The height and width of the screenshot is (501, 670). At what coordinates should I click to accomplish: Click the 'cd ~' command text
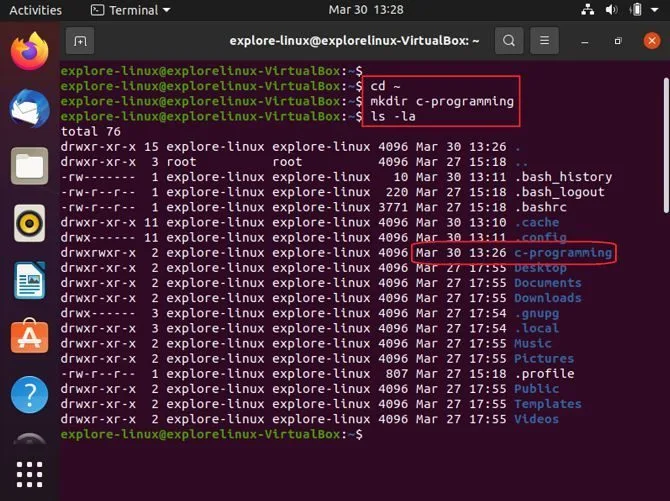pos(385,86)
